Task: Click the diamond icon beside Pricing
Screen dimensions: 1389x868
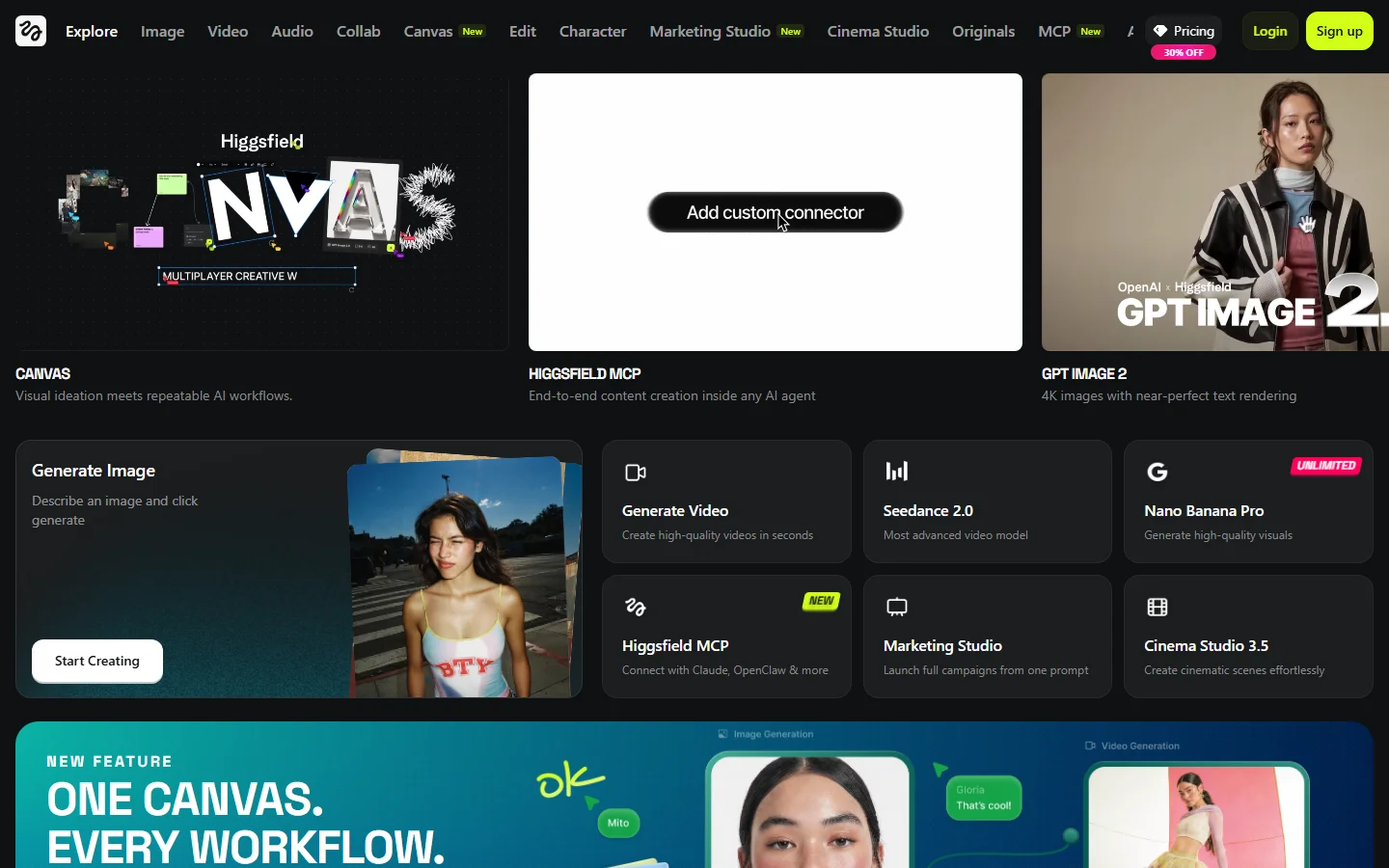Action: pyautogui.click(x=1160, y=31)
